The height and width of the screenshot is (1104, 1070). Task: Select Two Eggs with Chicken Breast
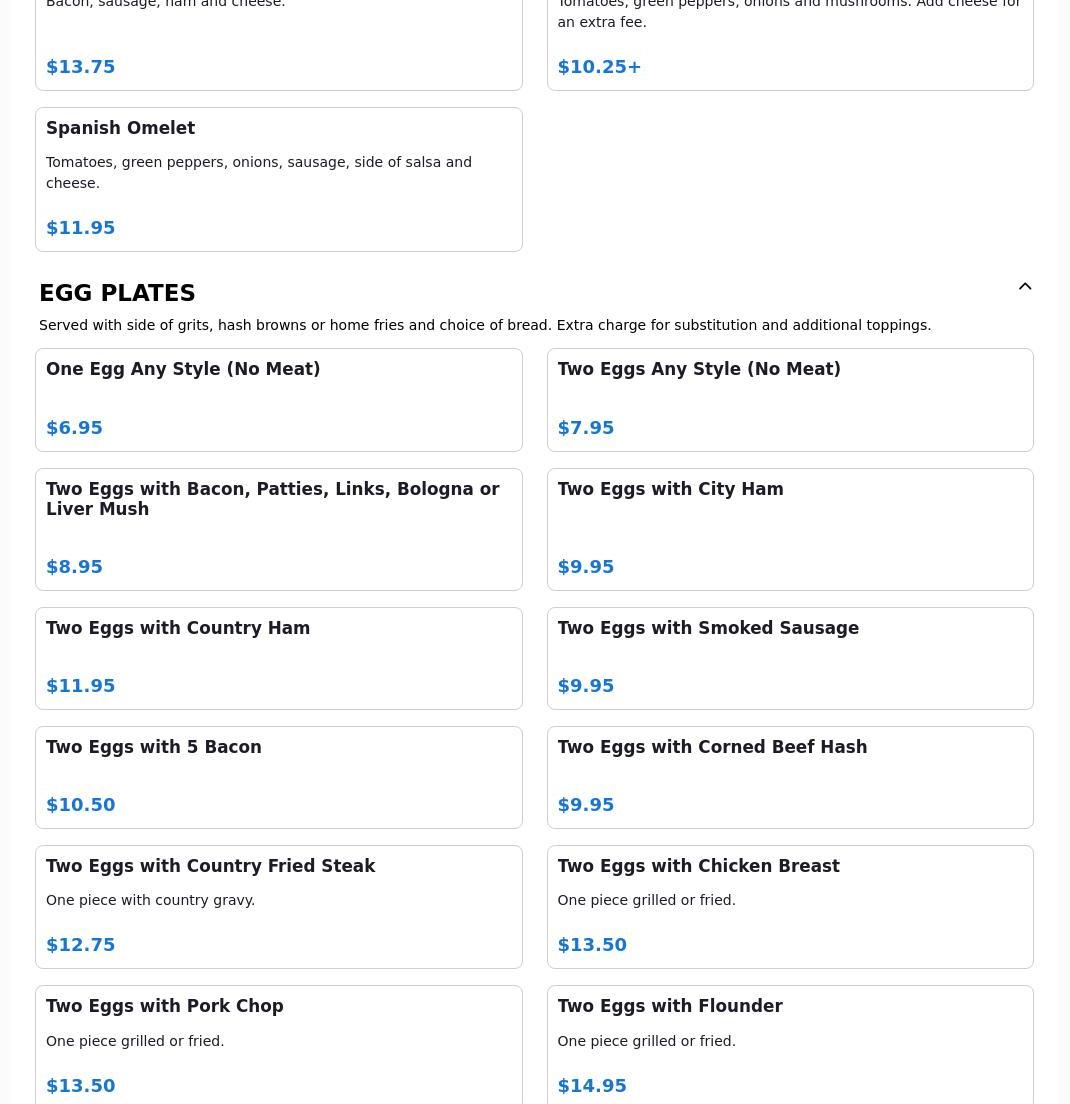pos(789,906)
